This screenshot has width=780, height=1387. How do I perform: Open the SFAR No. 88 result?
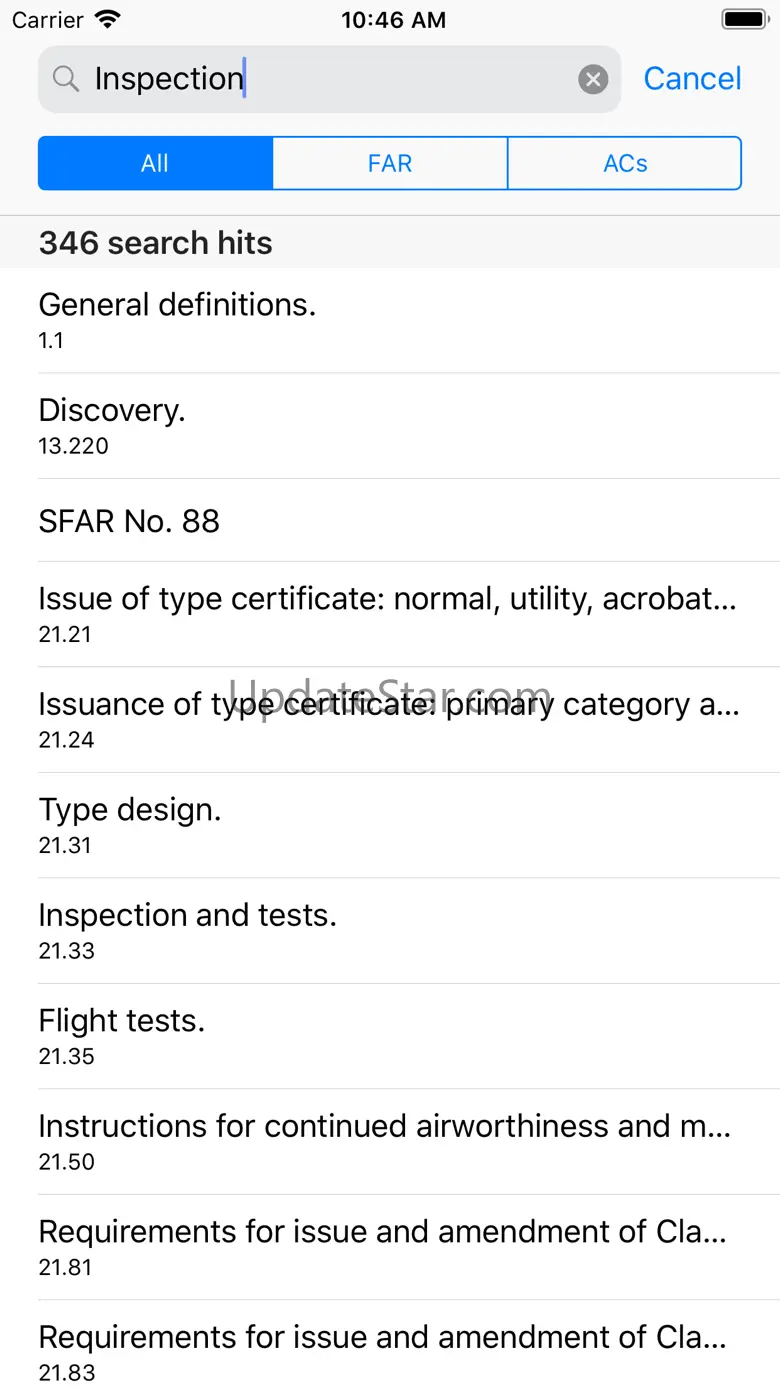(390, 521)
